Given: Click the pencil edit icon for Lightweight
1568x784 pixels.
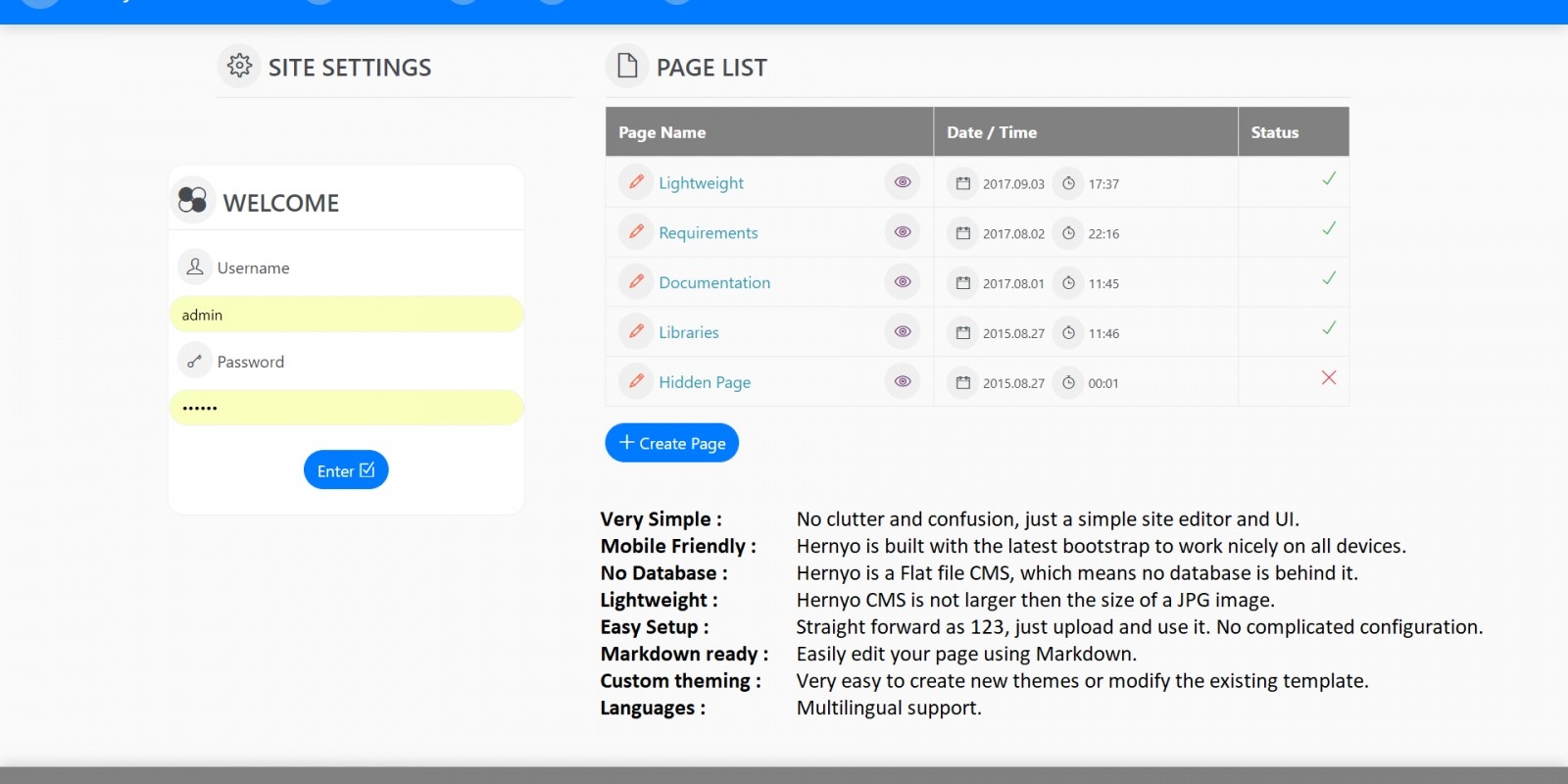Looking at the screenshot, I should click(x=636, y=182).
